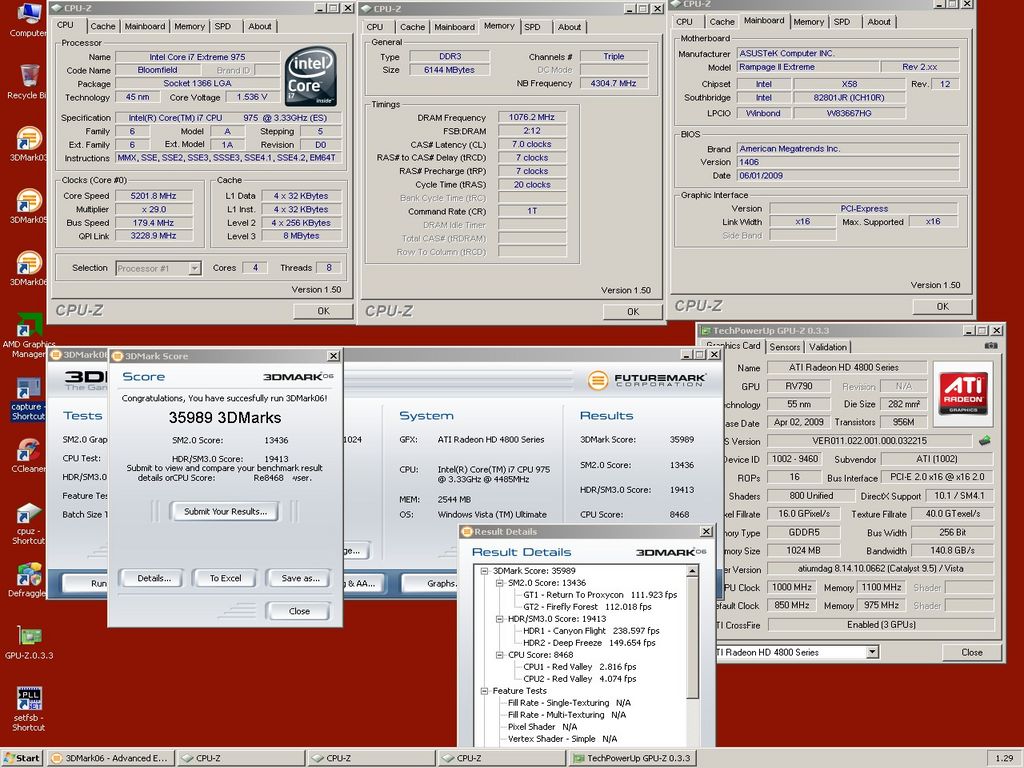This screenshot has height=768, width=1024.
Task: Click the Futuremark logo in the 3DMark06 window
Action: click(646, 380)
